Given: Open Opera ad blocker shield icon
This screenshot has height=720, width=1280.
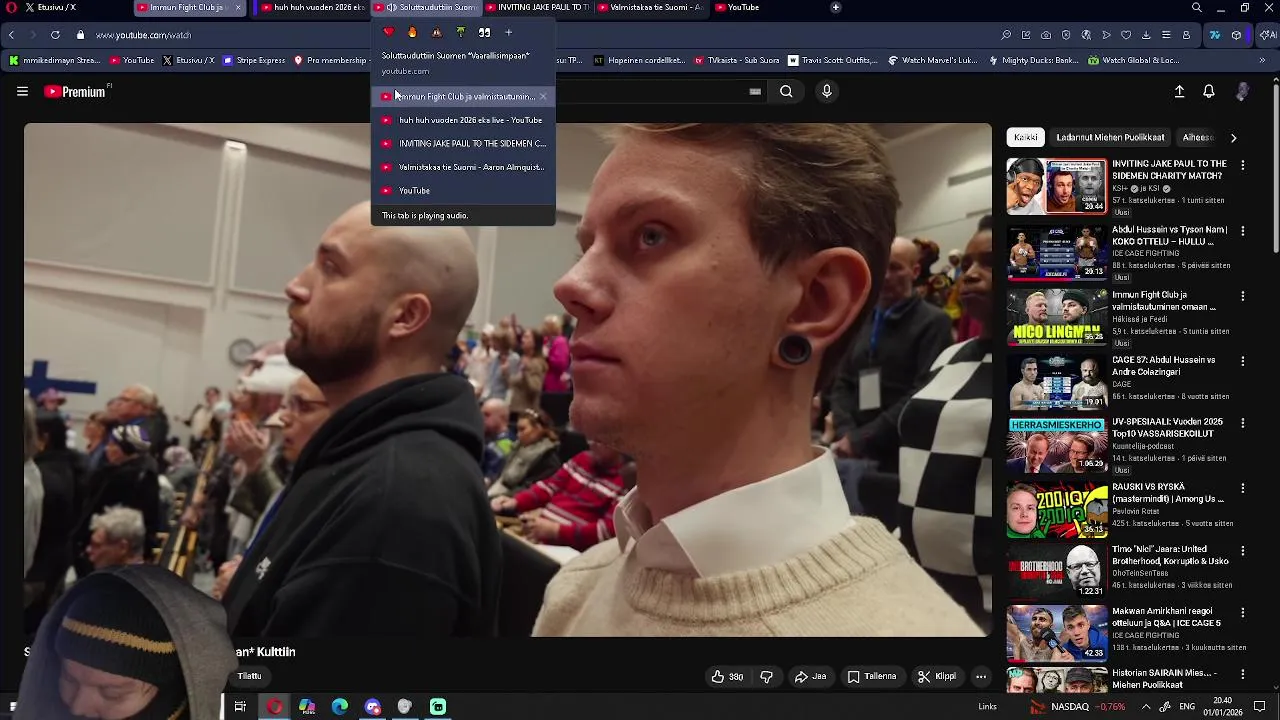Looking at the screenshot, I should pos(1066,34).
